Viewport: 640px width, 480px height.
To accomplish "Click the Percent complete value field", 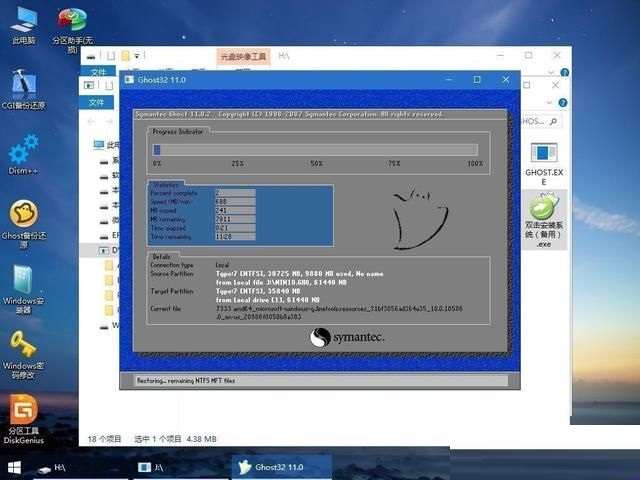I will 235,193.
